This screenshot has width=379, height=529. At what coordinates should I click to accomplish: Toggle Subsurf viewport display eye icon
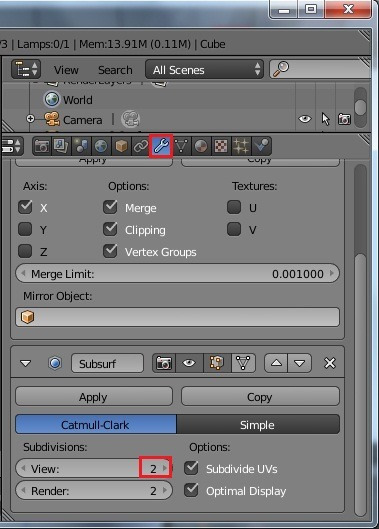coord(189,363)
